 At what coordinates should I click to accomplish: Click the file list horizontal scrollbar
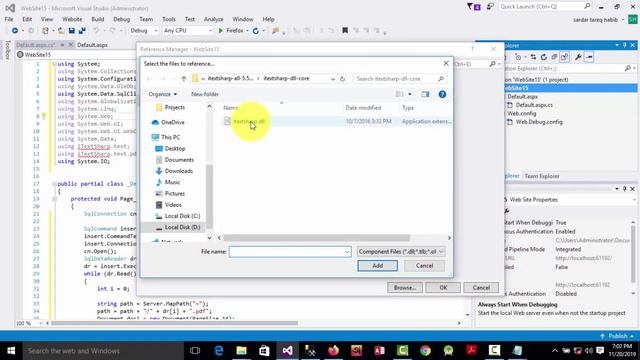316,238
